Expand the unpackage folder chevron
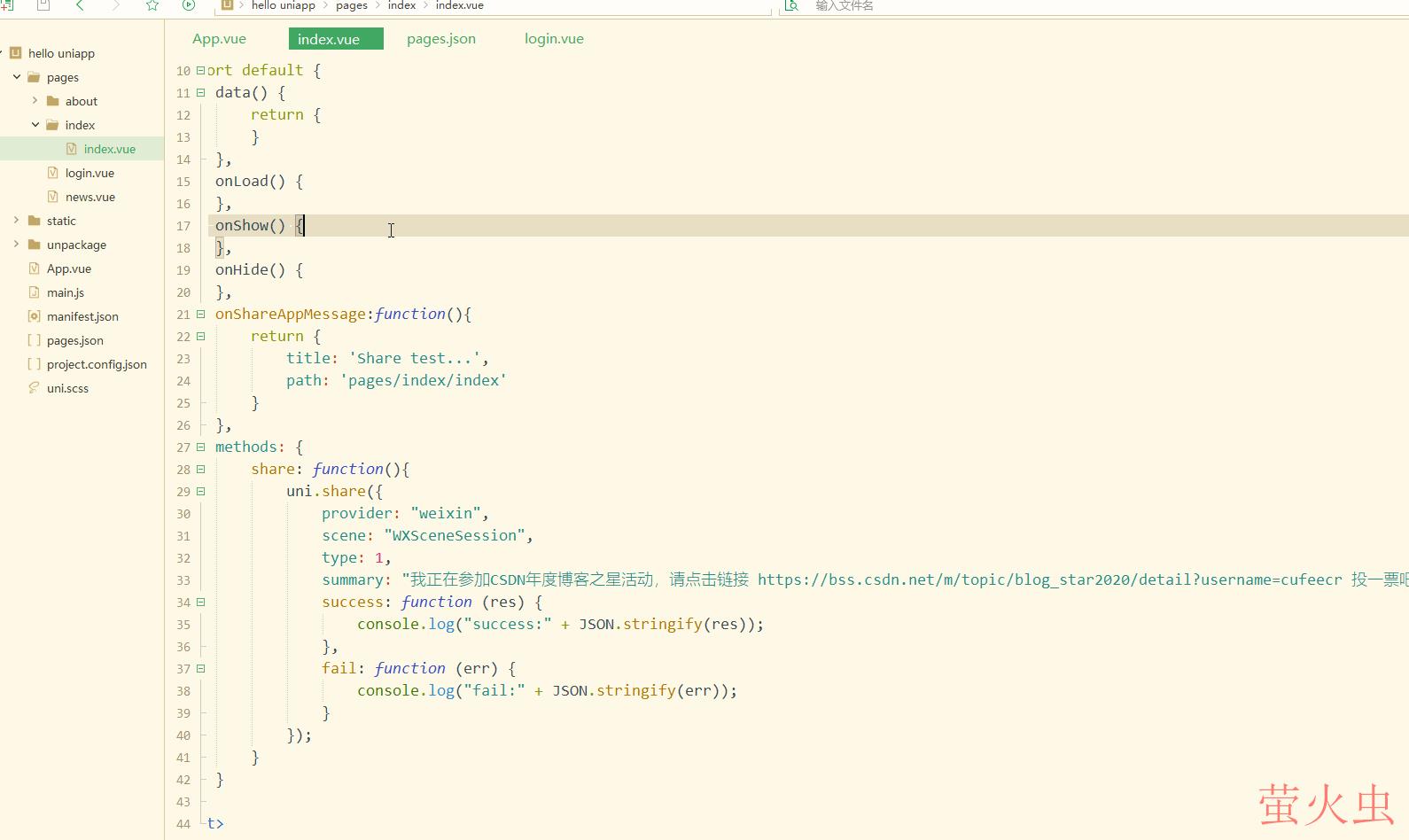1409x840 pixels. click(16, 245)
